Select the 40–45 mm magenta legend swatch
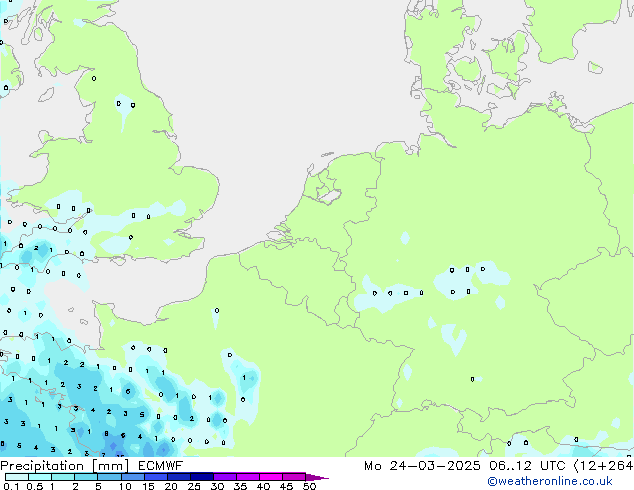This screenshot has width=634, height=490. pos(271,477)
